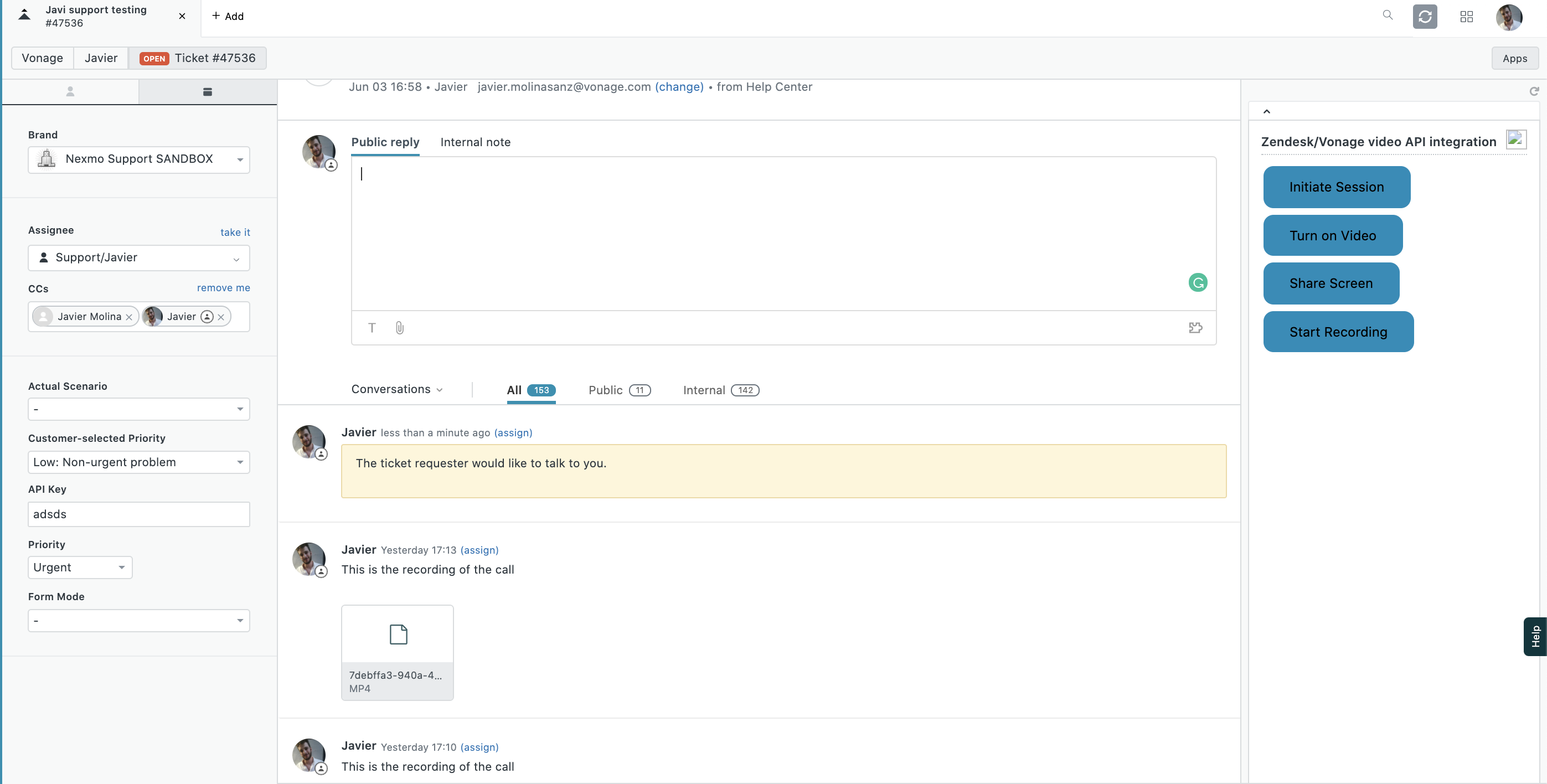Click assign link on Yesterday 17:13 comment
The image size is (1547, 784).
(x=479, y=550)
